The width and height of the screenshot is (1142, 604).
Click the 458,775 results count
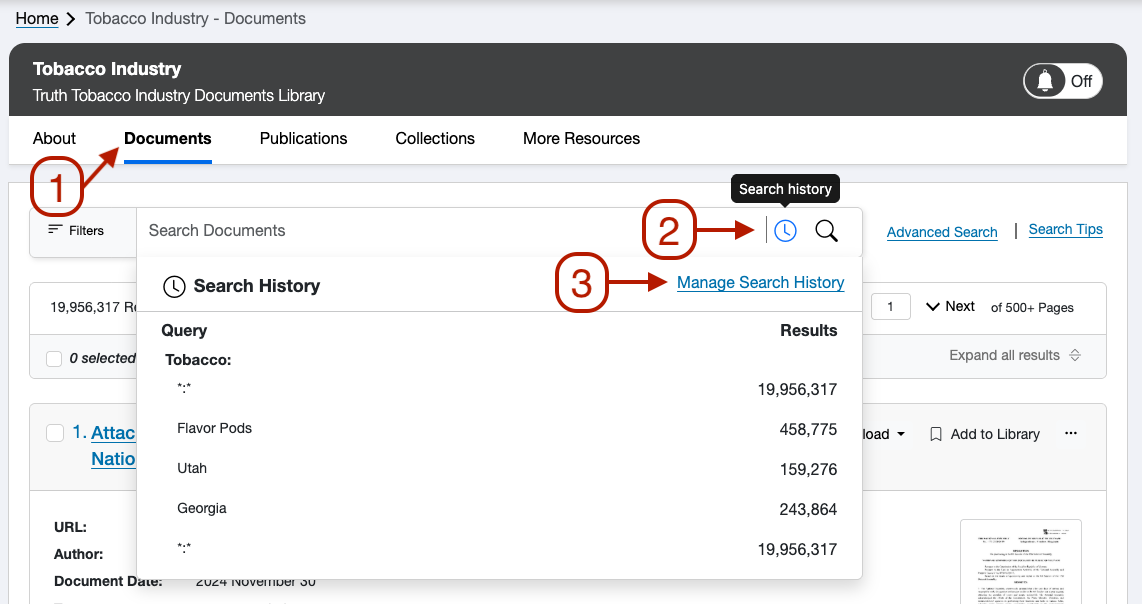(x=808, y=430)
